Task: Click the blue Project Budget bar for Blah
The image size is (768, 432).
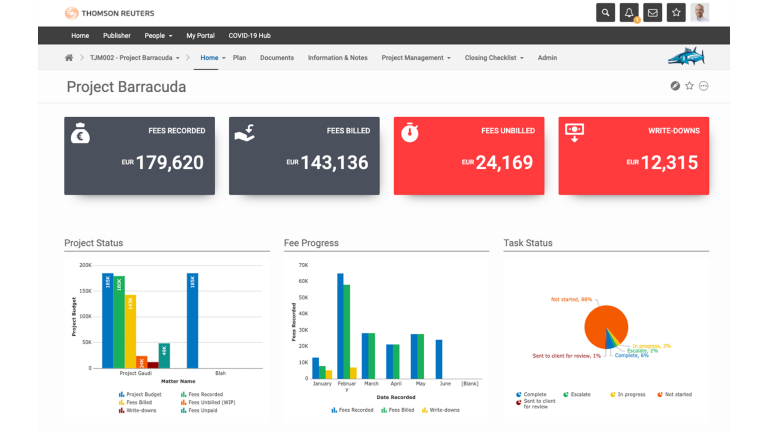Action: point(192,320)
